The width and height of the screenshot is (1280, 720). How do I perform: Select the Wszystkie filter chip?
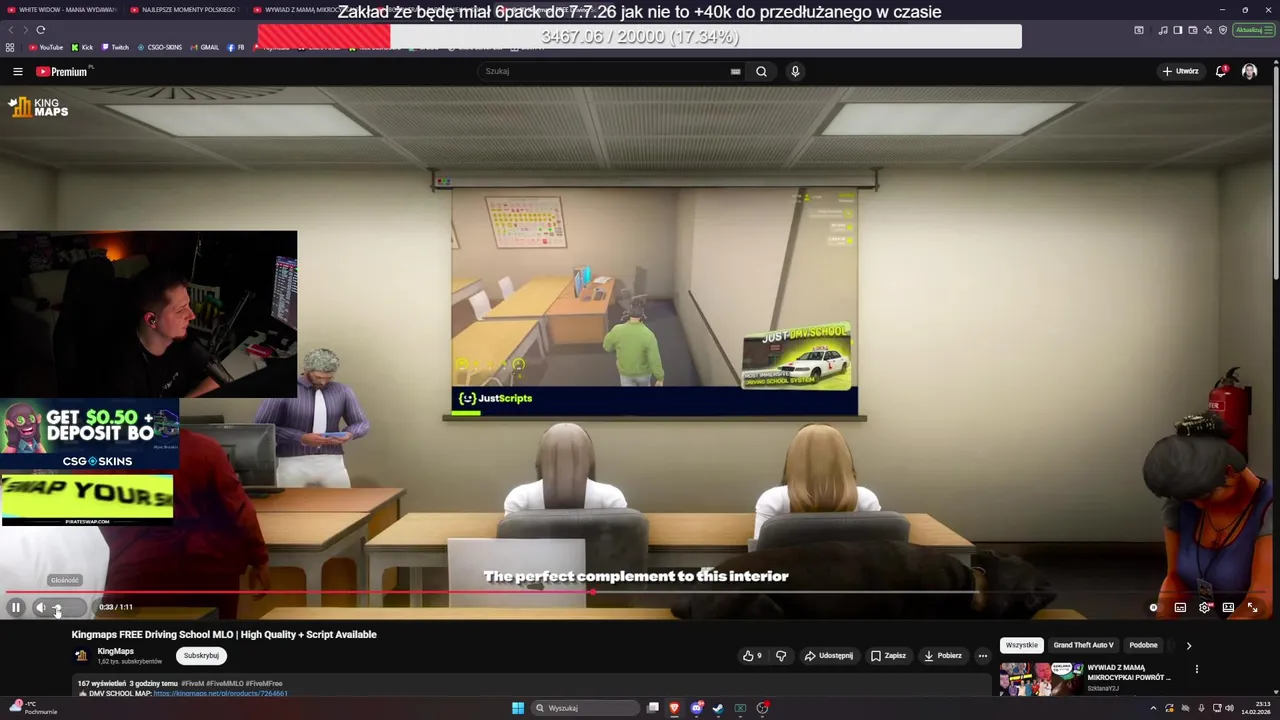[x=1021, y=645]
